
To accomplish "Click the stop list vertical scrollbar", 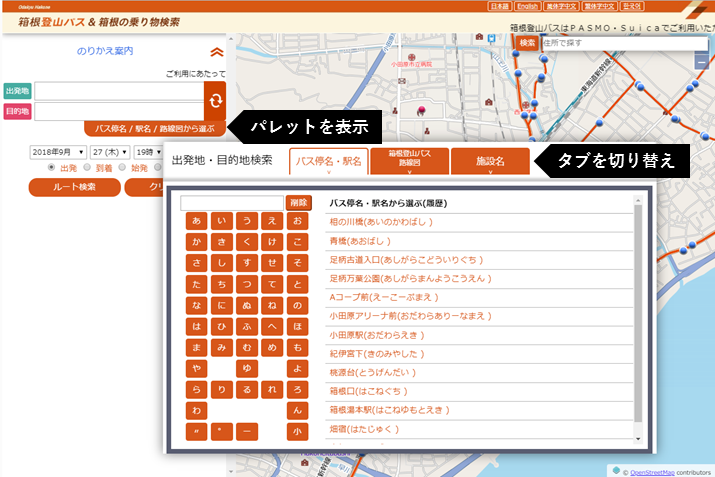I will pos(637,320).
